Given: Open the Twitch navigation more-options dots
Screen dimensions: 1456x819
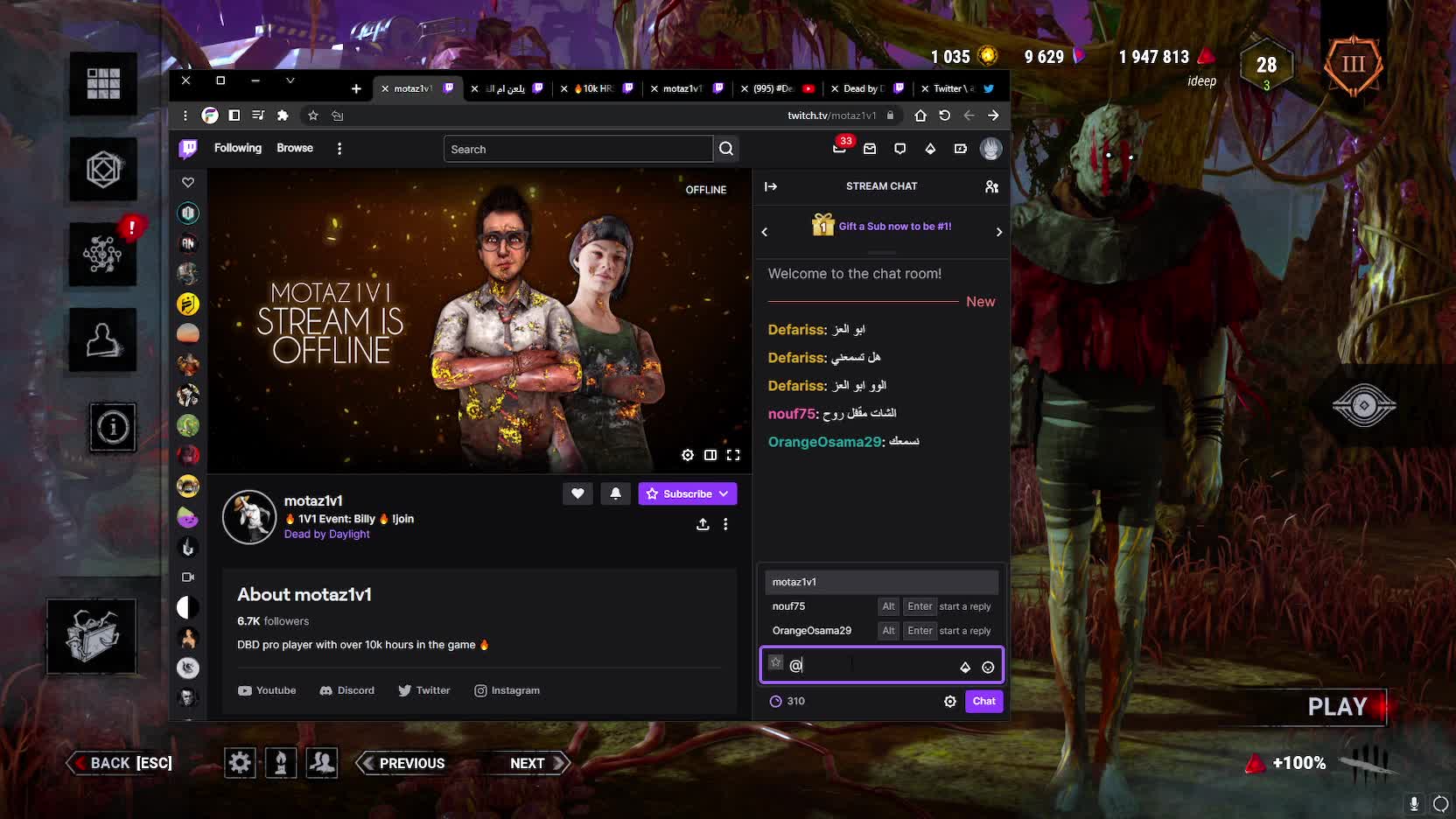Looking at the screenshot, I should click(x=339, y=149).
